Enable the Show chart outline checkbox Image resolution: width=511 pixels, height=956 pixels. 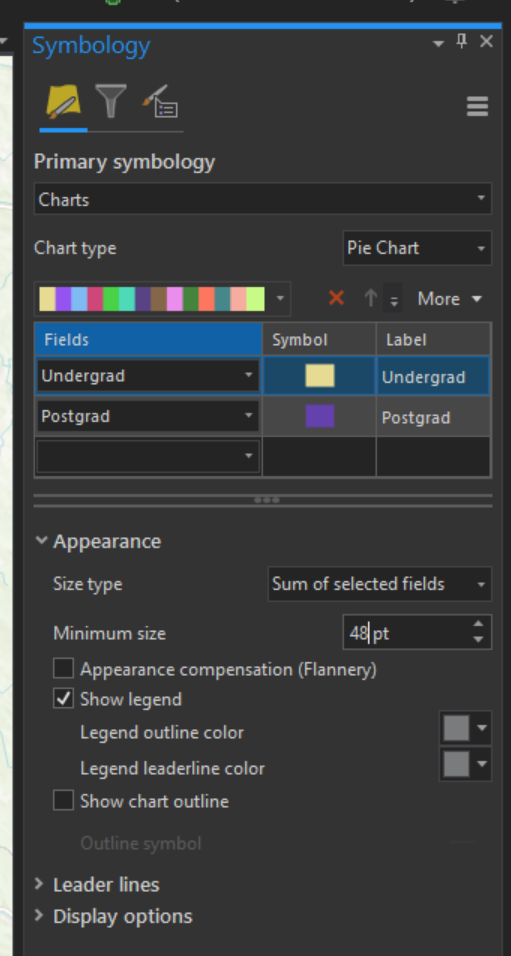(x=63, y=801)
